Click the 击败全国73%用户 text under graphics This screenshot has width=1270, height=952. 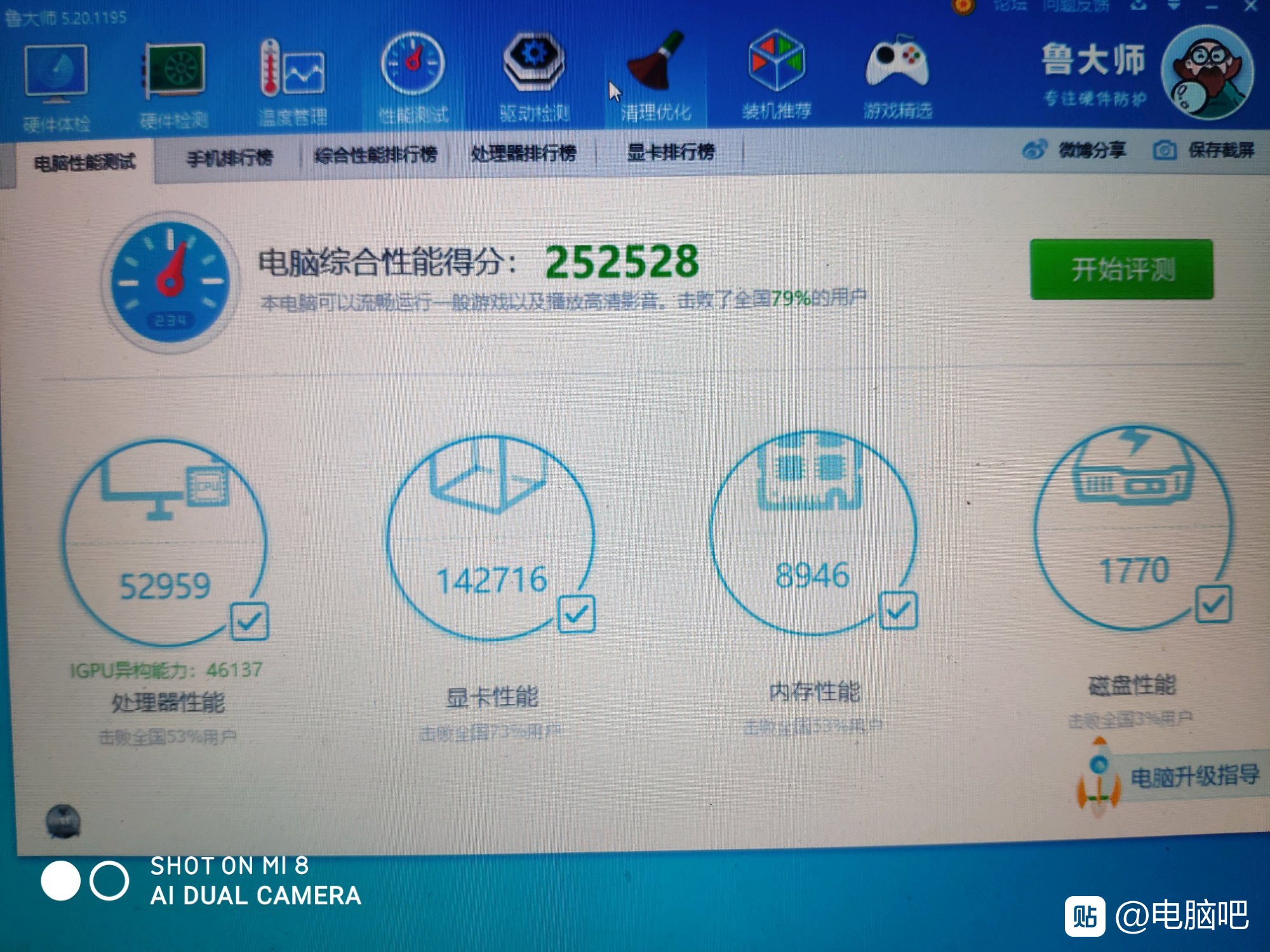[x=490, y=732]
